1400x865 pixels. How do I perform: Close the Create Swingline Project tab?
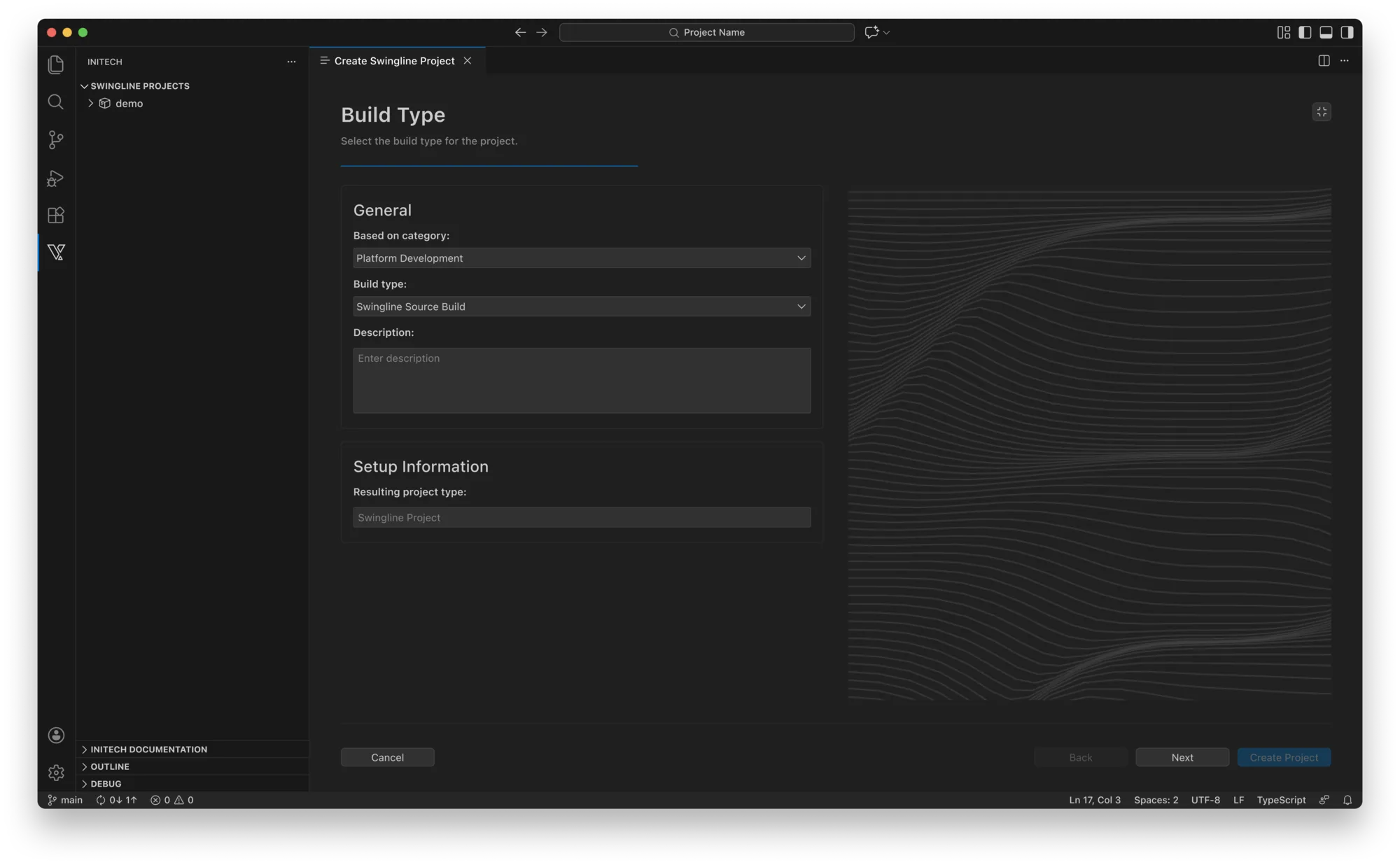pos(468,61)
